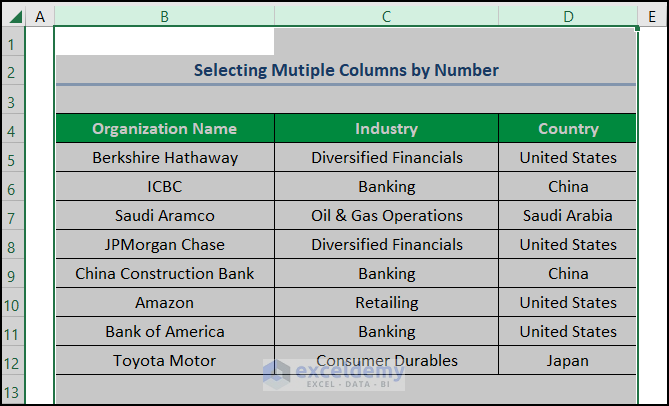Screen dimensions: 669x406
Task: Click row 12 header
Action: click(x=12, y=361)
